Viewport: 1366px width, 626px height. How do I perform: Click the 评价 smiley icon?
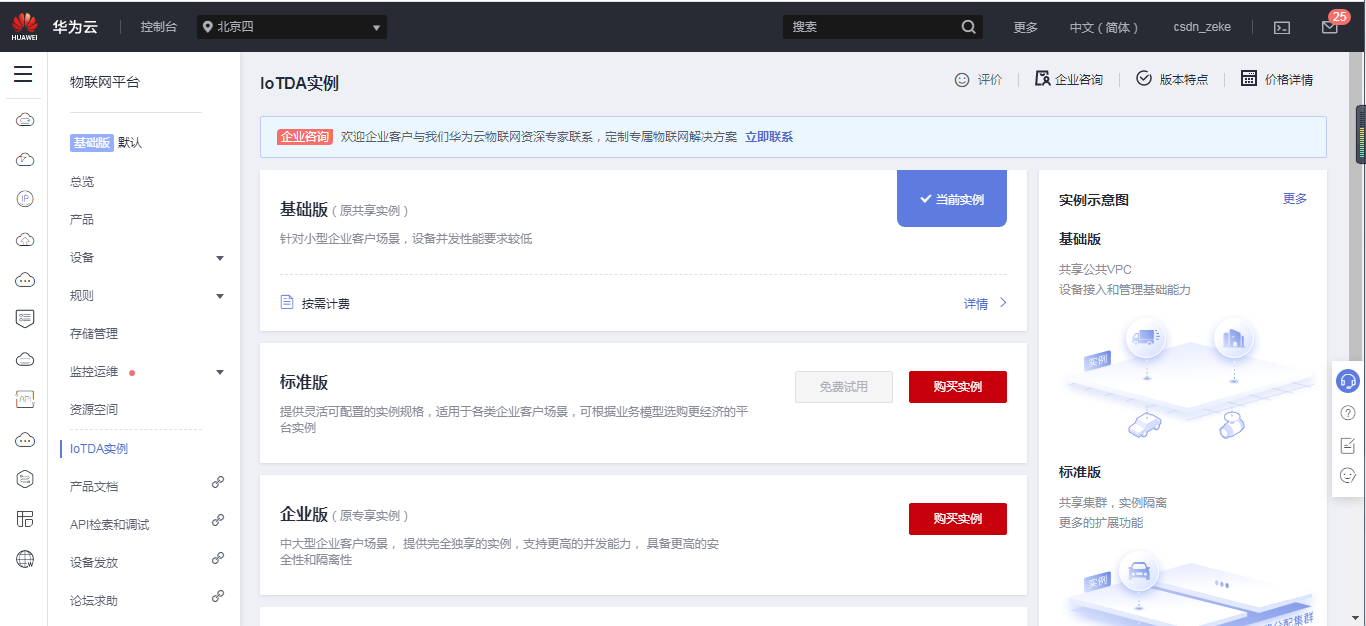click(x=962, y=79)
